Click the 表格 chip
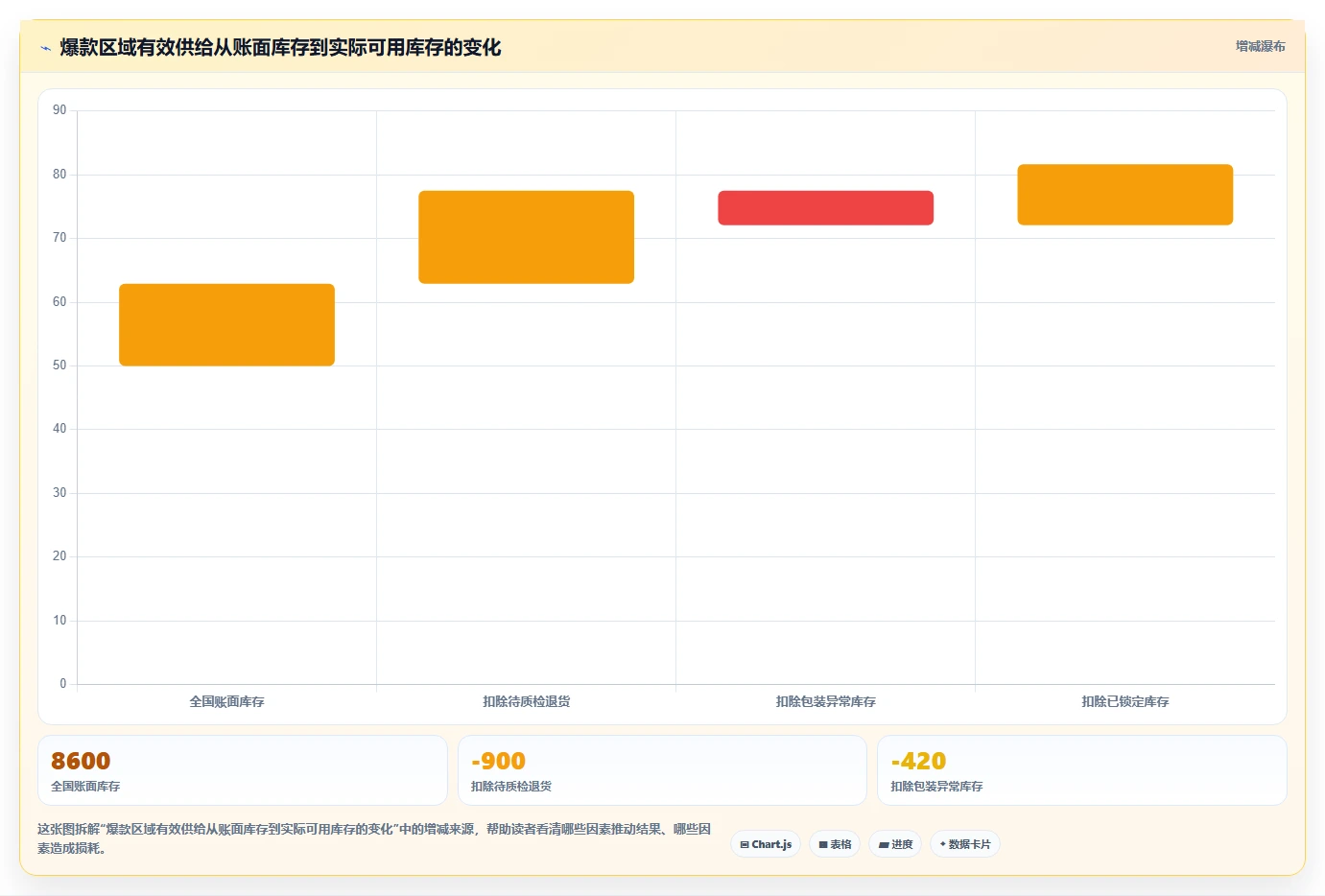This screenshot has height=896, width=1325. pyautogui.click(x=835, y=844)
